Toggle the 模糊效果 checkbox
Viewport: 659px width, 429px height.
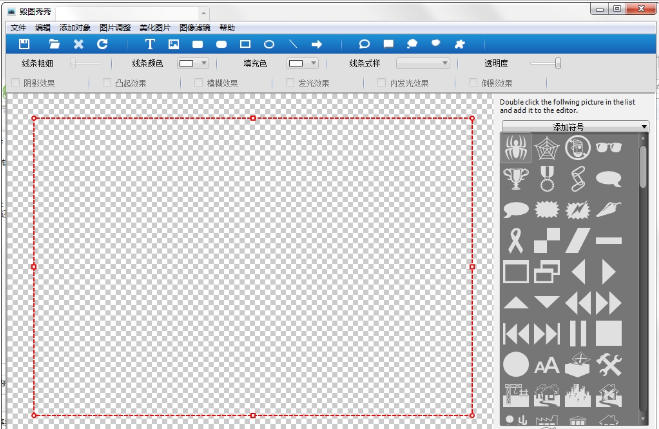[x=198, y=83]
